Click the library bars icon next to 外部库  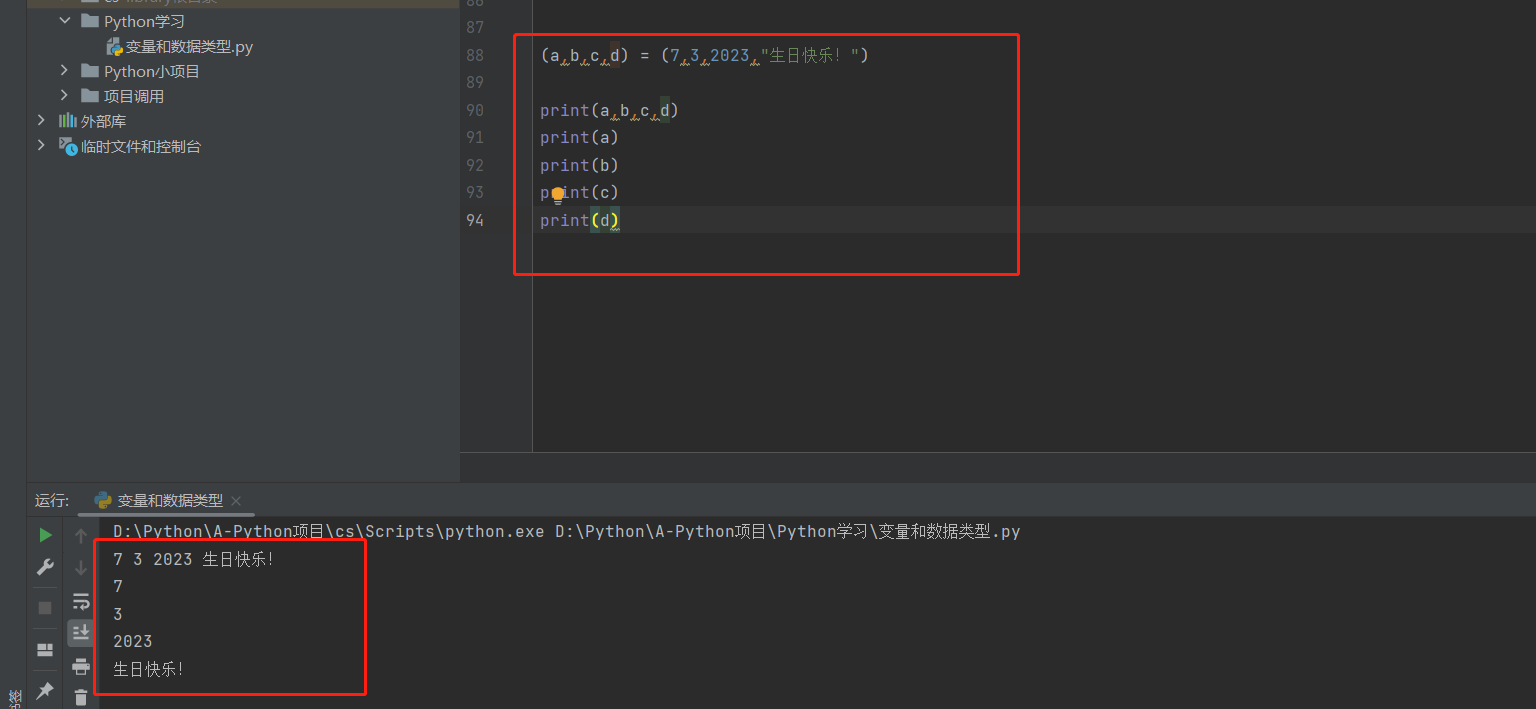click(x=67, y=121)
